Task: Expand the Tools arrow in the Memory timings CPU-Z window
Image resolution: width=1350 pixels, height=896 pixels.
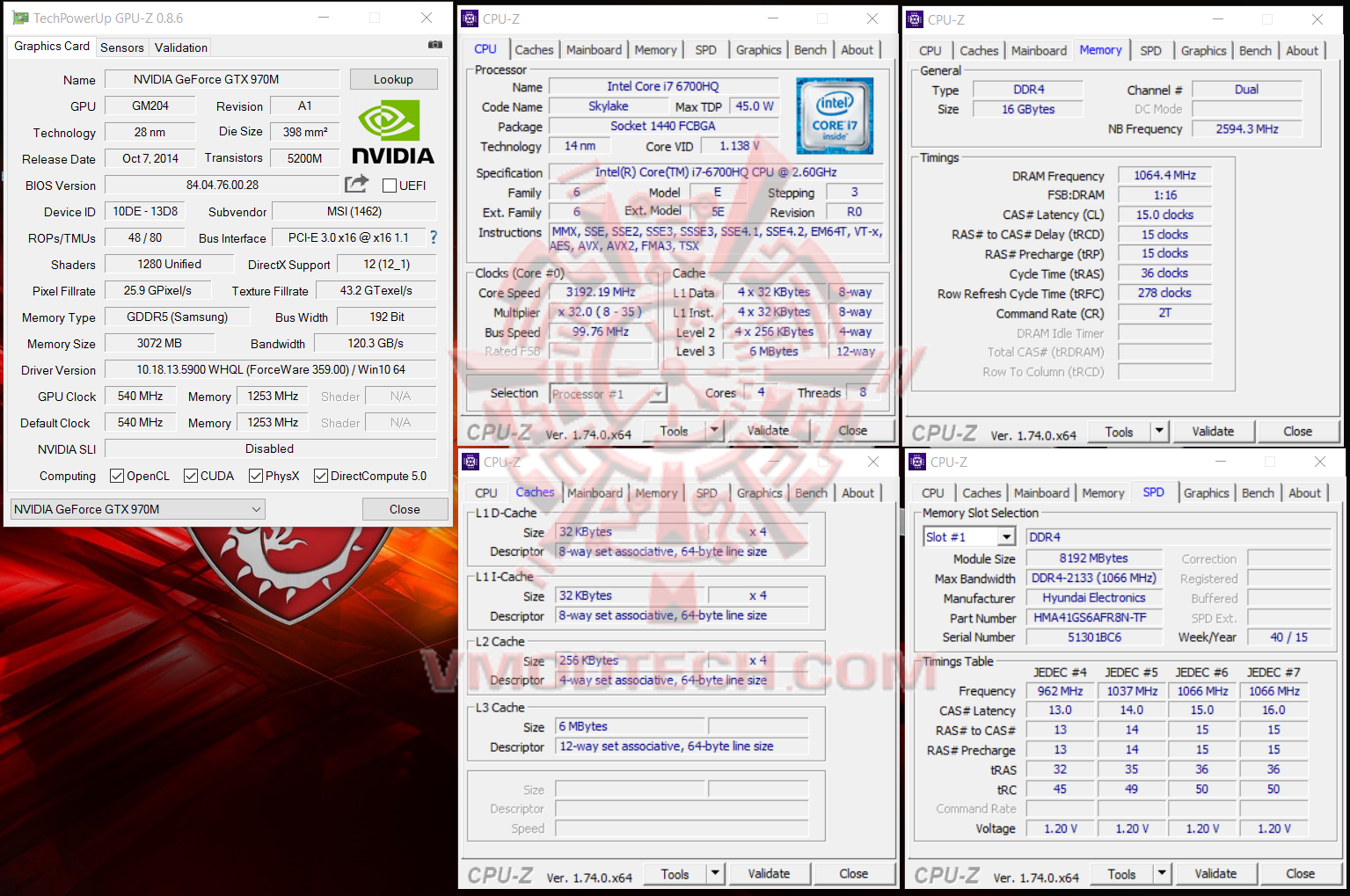Action: 1160,432
